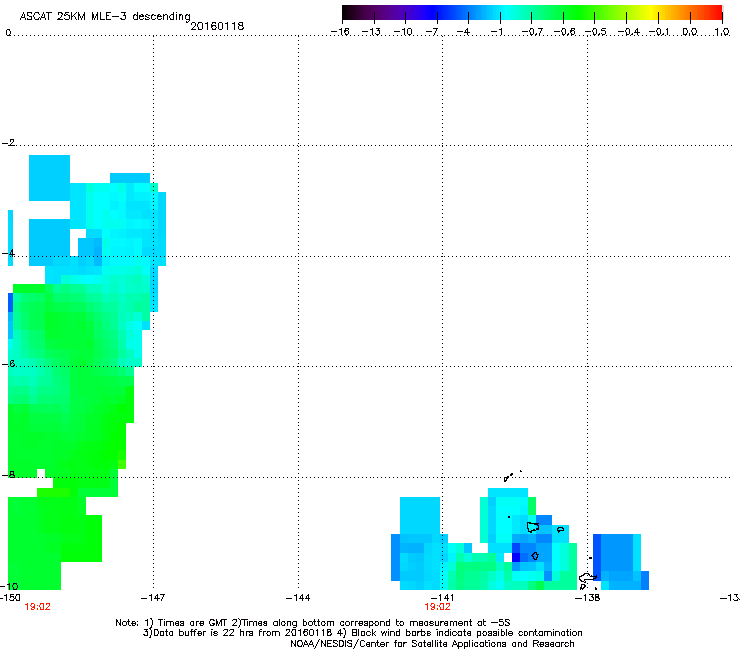
Task: Click the -141 longitude axis label
Action: [x=442, y=598]
